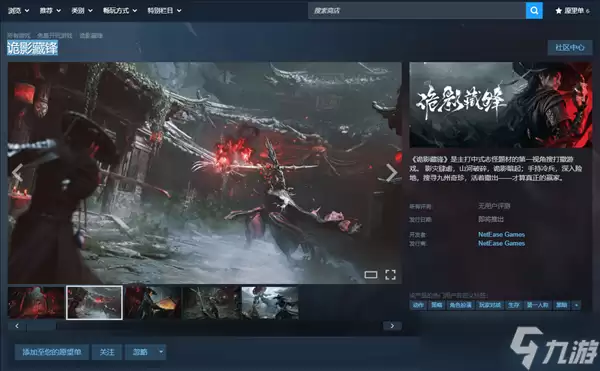The image size is (600, 371).
Task: Advance to next screenshot with right arrow
Action: [391, 173]
